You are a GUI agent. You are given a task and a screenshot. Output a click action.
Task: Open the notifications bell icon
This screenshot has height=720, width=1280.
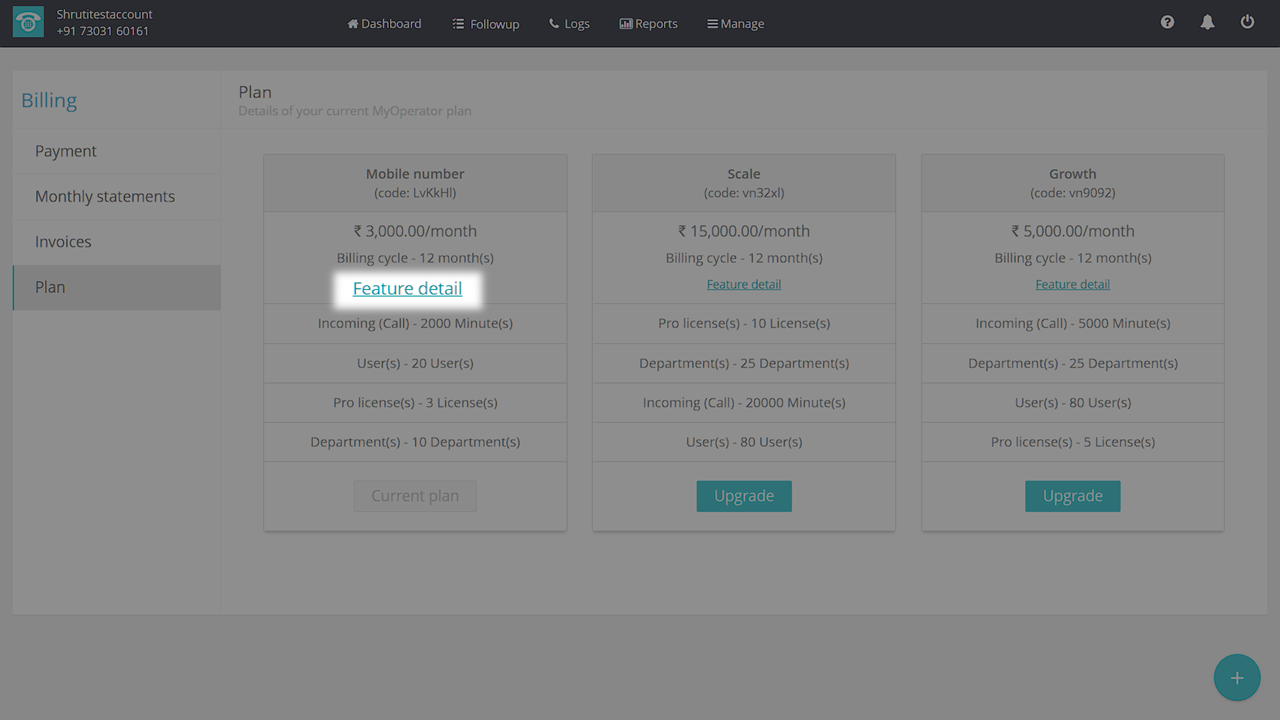(1207, 22)
